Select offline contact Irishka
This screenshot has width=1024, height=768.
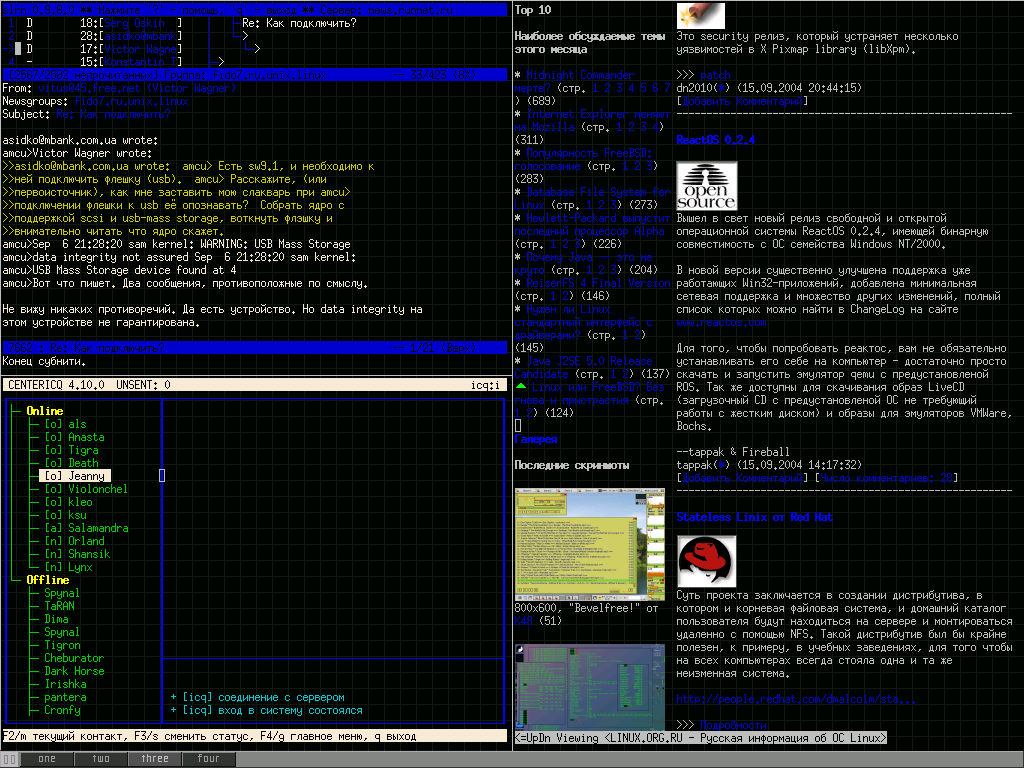point(65,684)
